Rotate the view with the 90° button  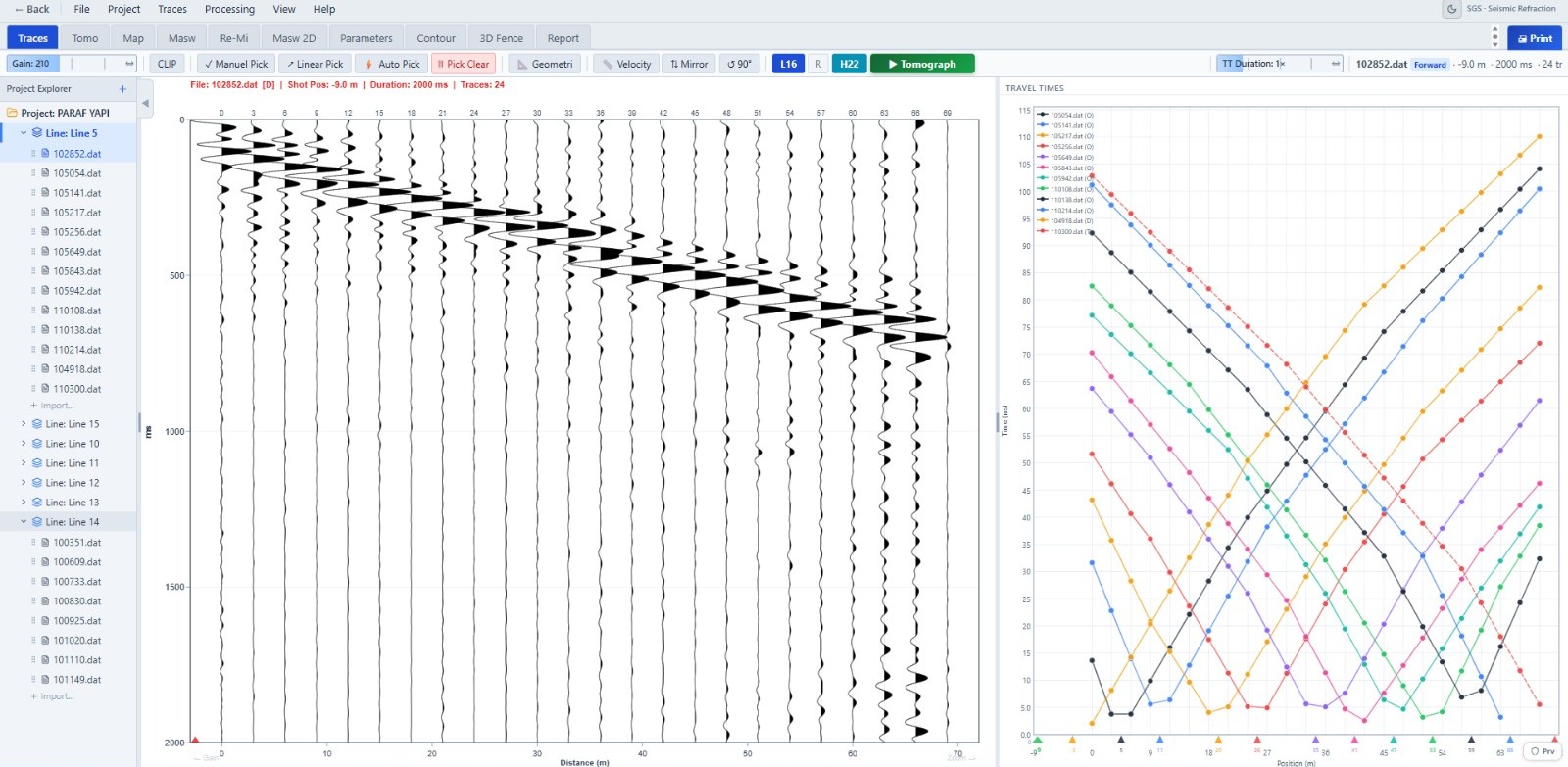739,64
